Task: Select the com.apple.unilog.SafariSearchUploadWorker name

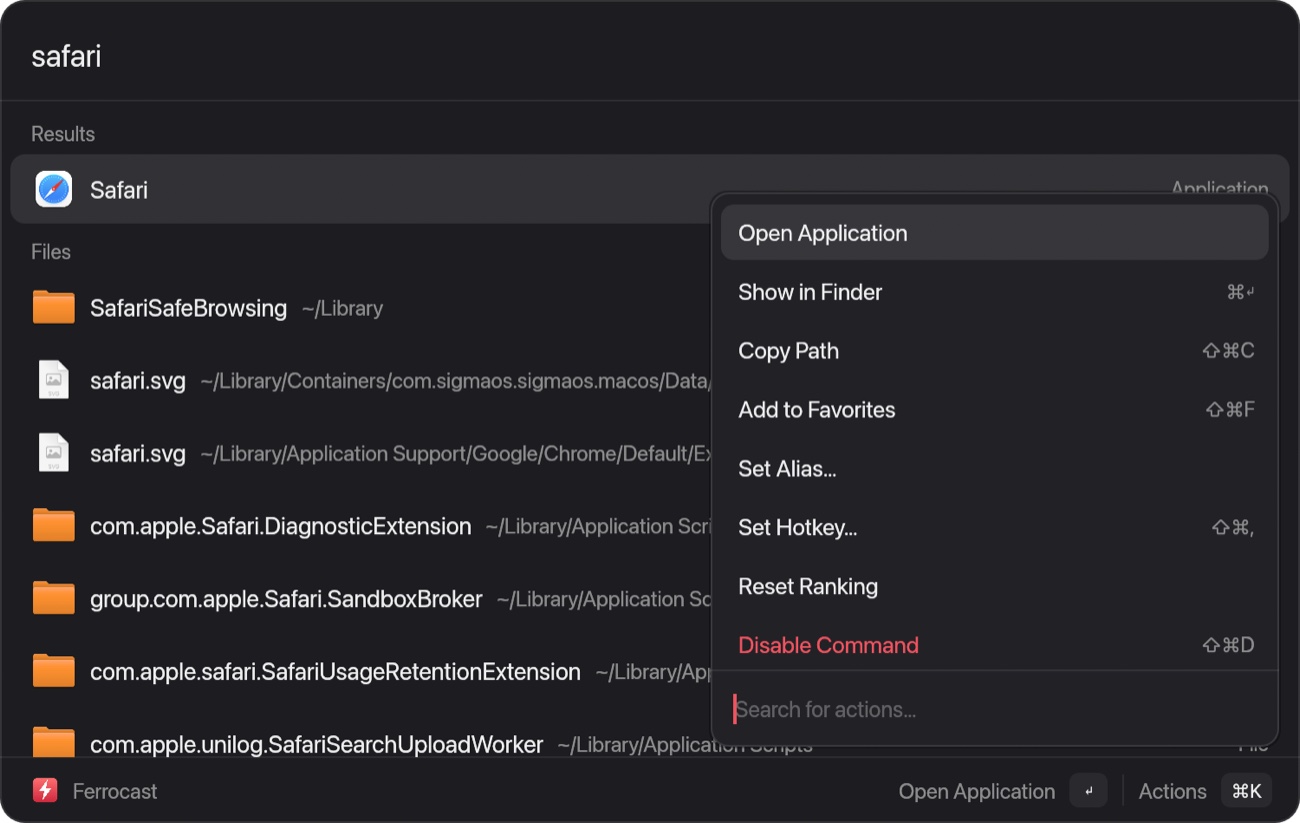Action: 317,744
